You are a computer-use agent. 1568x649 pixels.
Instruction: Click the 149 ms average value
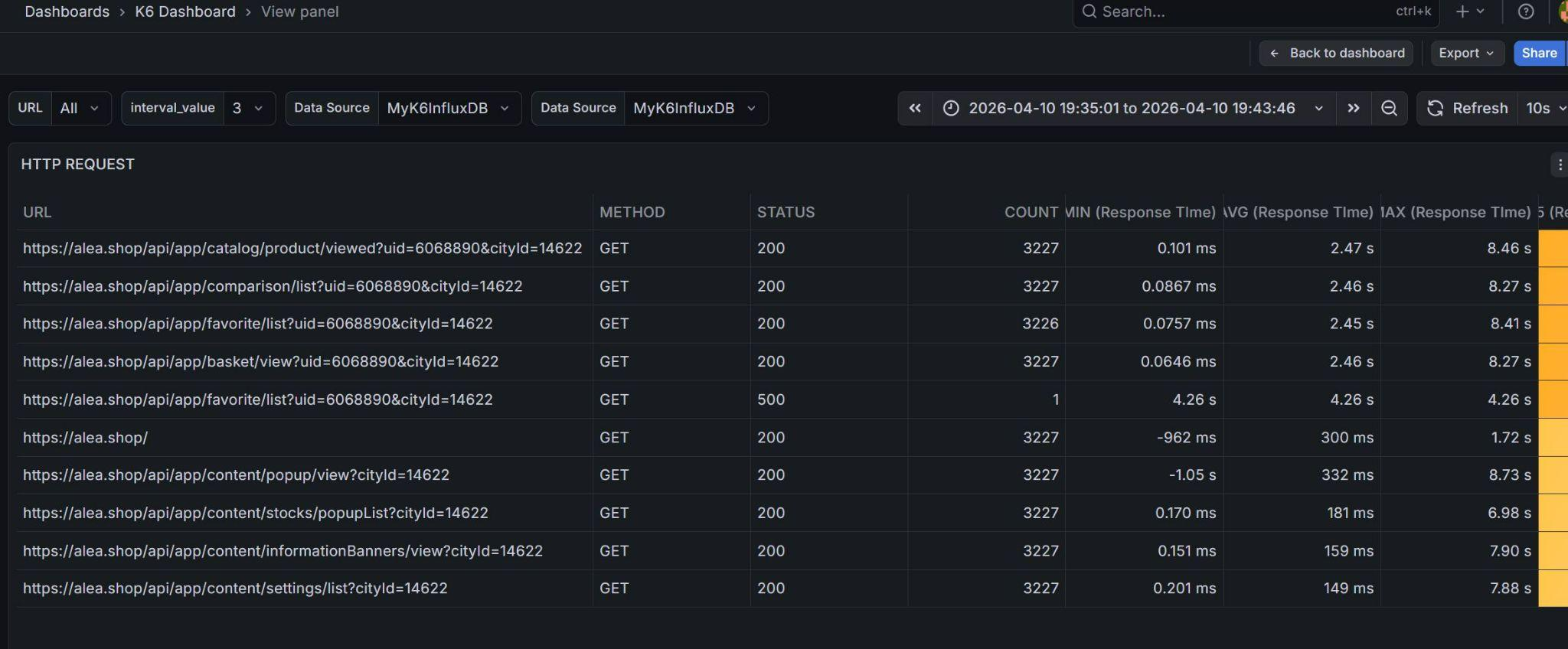pos(1348,589)
